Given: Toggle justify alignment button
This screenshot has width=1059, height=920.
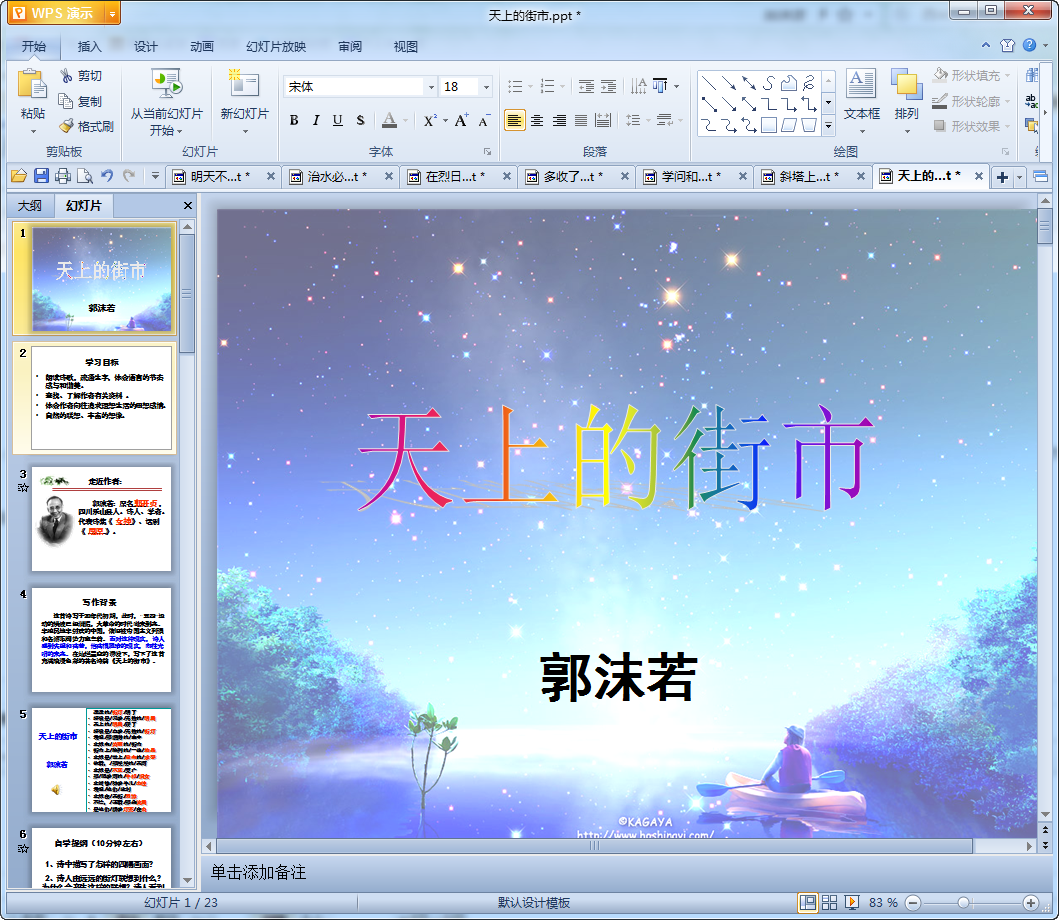Looking at the screenshot, I should pyautogui.click(x=581, y=120).
